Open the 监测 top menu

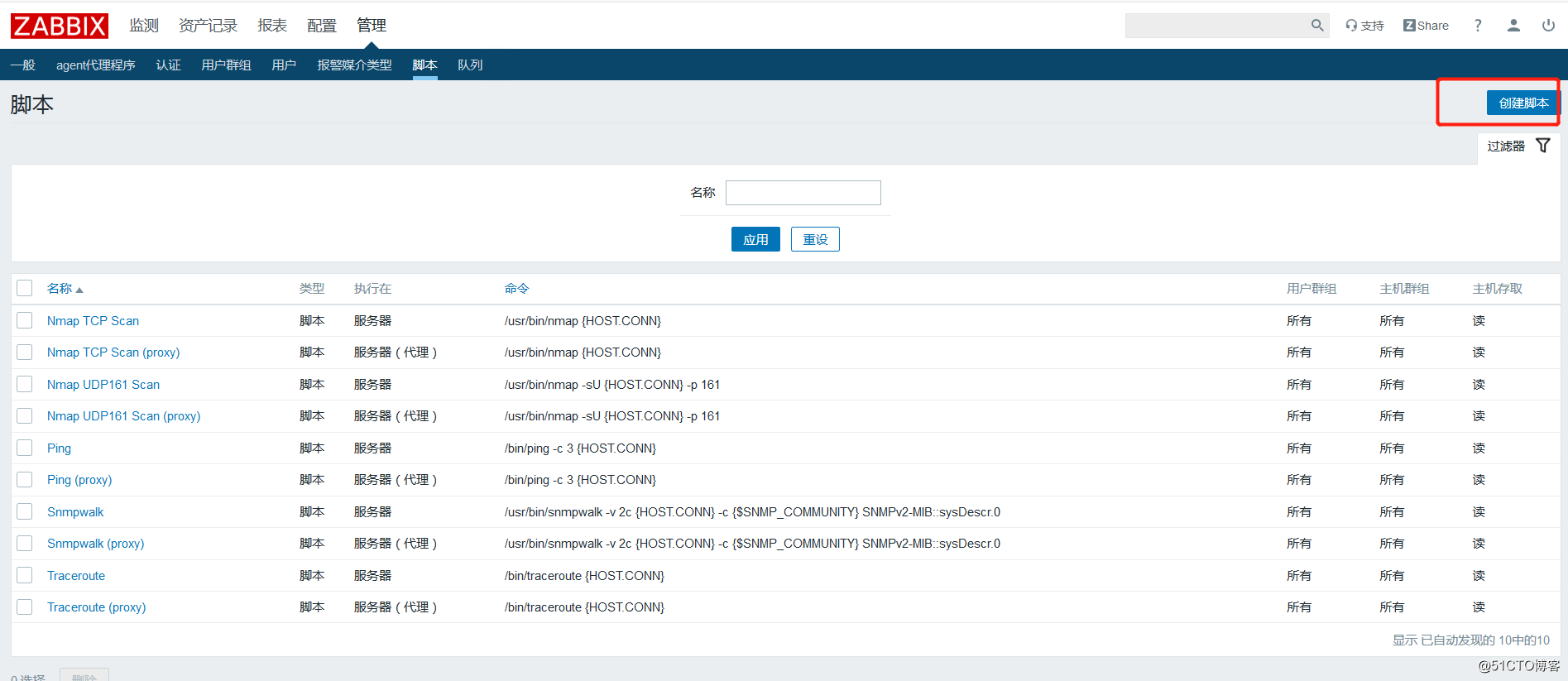click(x=144, y=26)
